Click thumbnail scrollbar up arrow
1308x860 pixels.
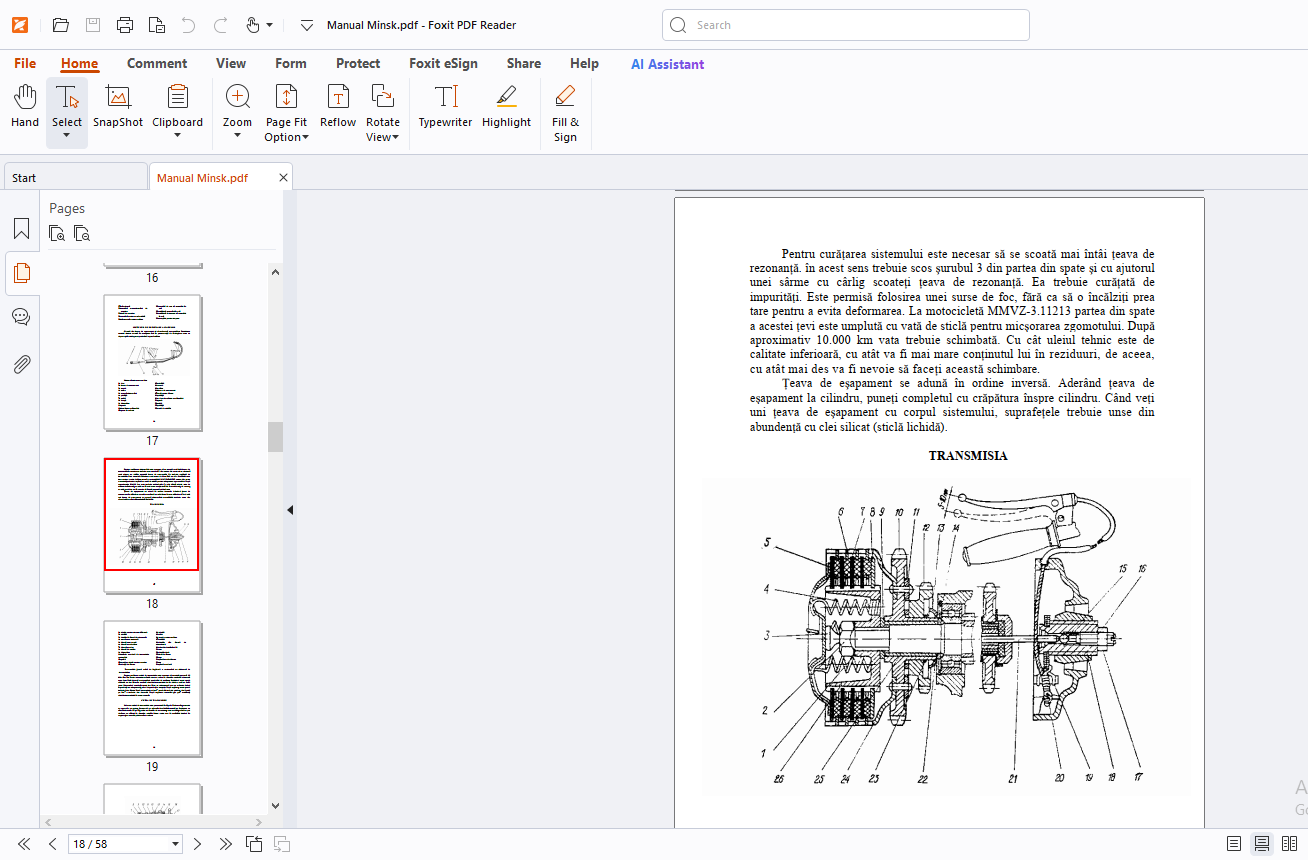tap(275, 271)
